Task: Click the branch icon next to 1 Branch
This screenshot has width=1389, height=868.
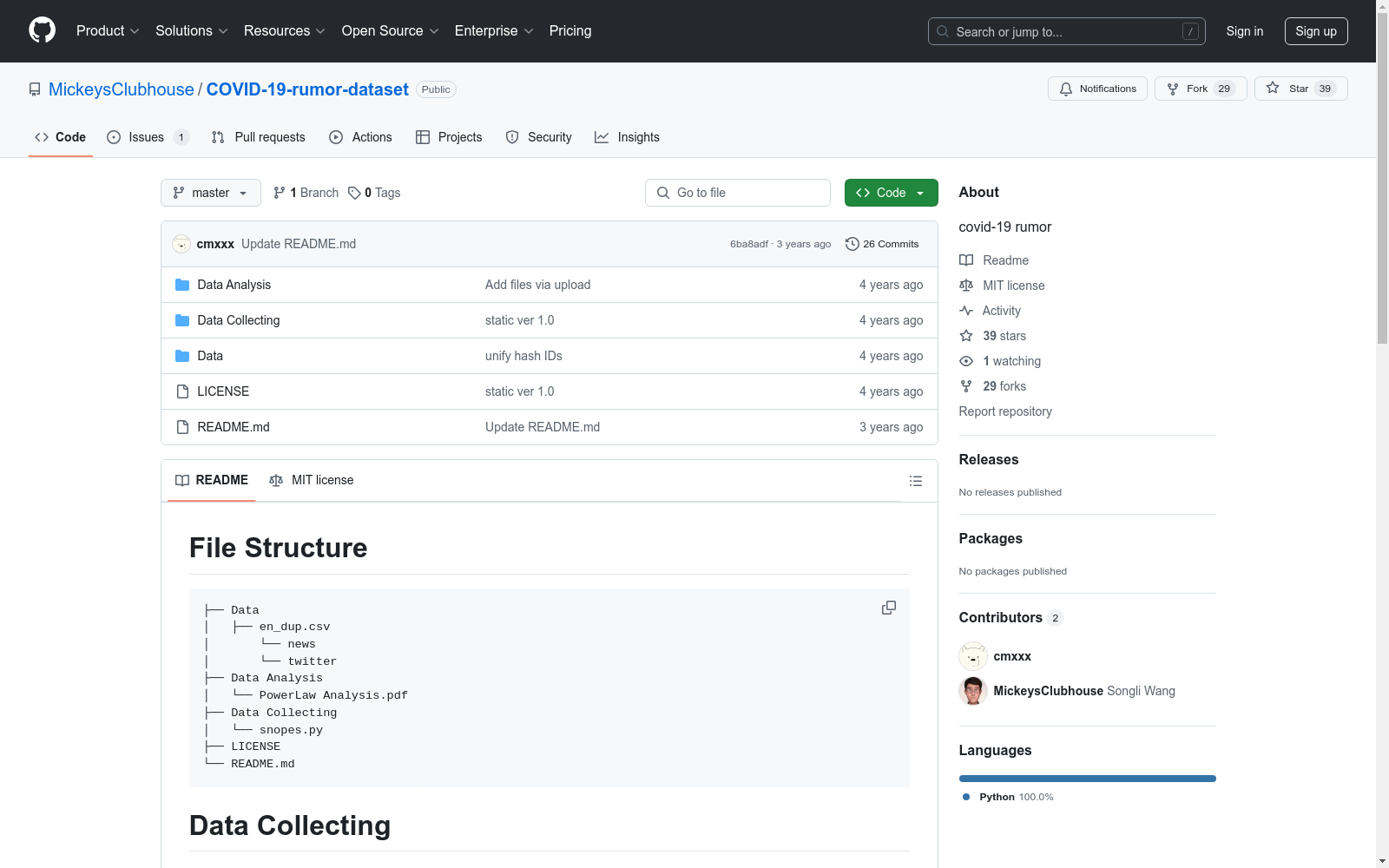Action: [x=280, y=193]
